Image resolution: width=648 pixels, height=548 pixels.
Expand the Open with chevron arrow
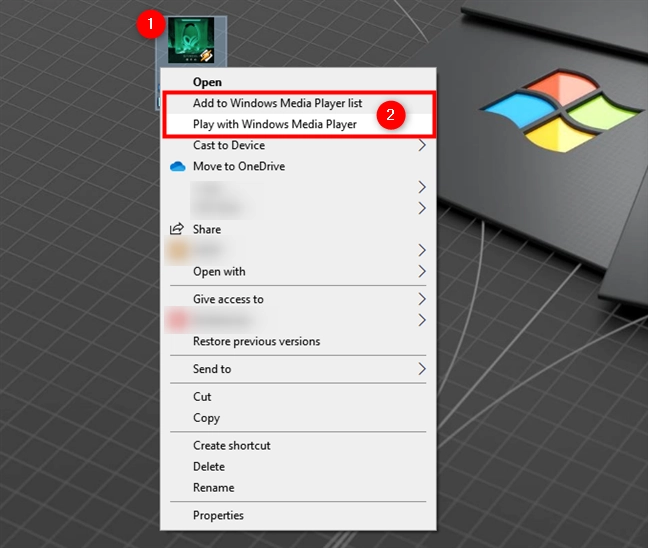tap(422, 272)
